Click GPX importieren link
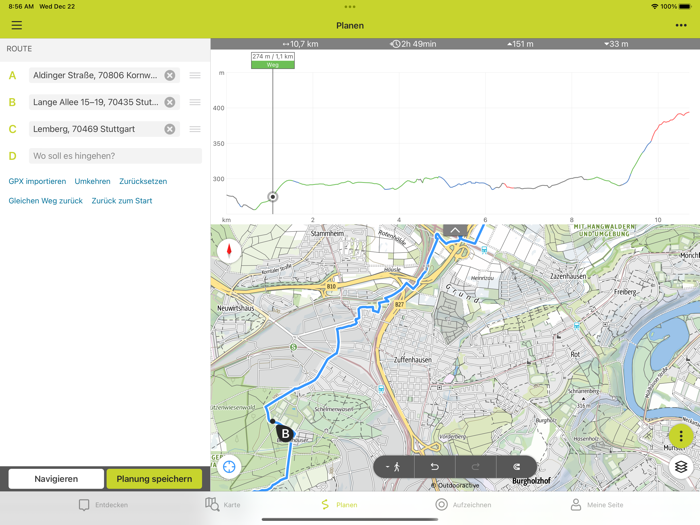The width and height of the screenshot is (700, 525). click(x=37, y=181)
